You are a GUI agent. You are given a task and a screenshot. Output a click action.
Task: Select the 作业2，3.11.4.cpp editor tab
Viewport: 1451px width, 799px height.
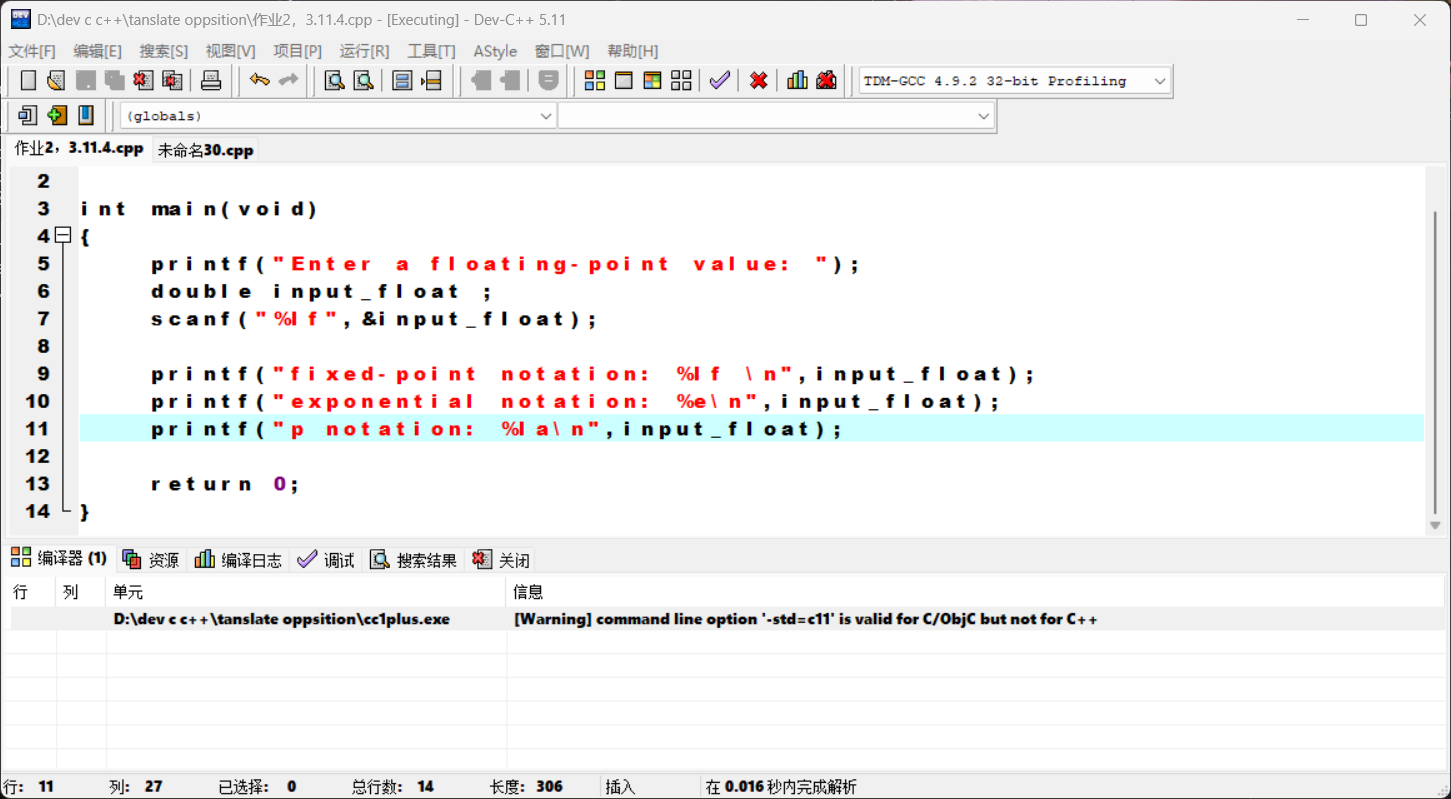[78, 148]
